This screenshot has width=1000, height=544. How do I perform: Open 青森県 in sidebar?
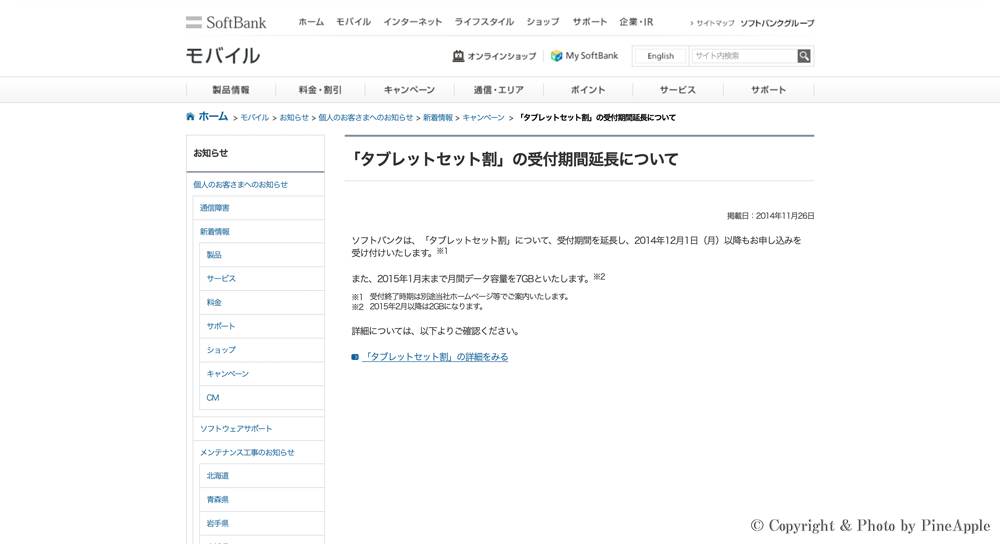click(217, 499)
